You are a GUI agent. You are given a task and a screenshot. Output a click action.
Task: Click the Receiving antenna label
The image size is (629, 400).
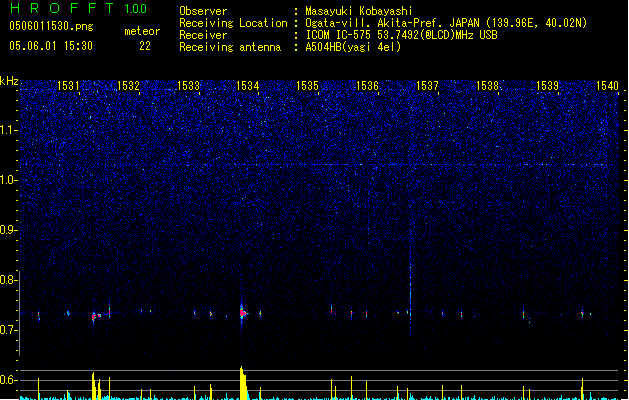coord(230,47)
